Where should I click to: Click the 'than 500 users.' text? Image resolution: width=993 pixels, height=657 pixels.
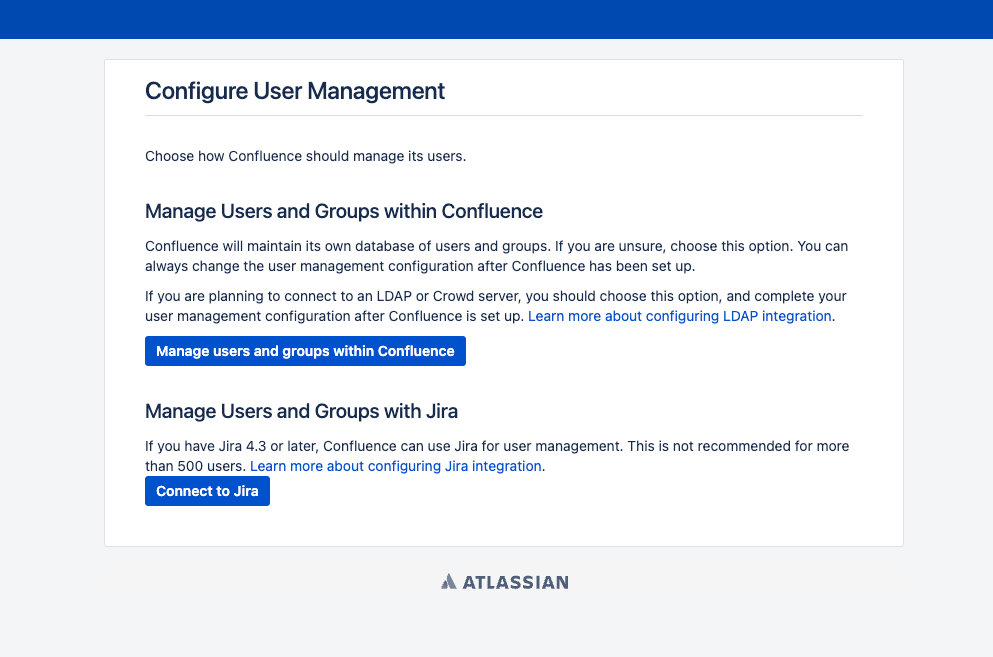(195, 466)
